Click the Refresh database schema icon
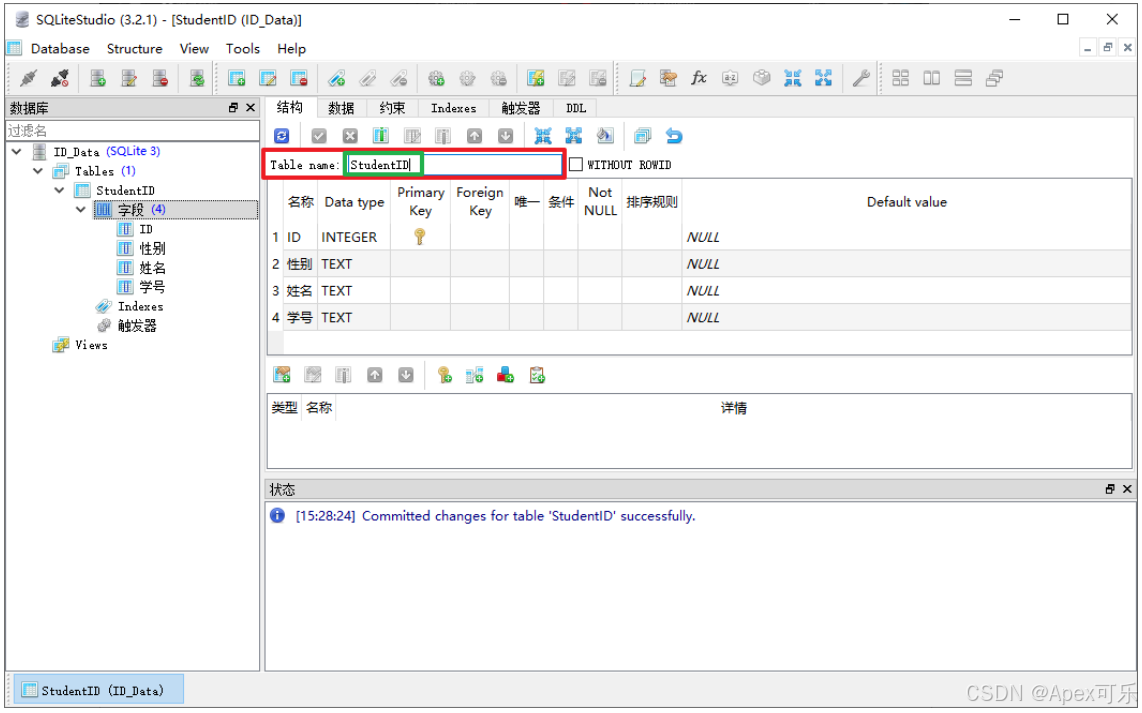1142x713 pixels. pos(197,78)
